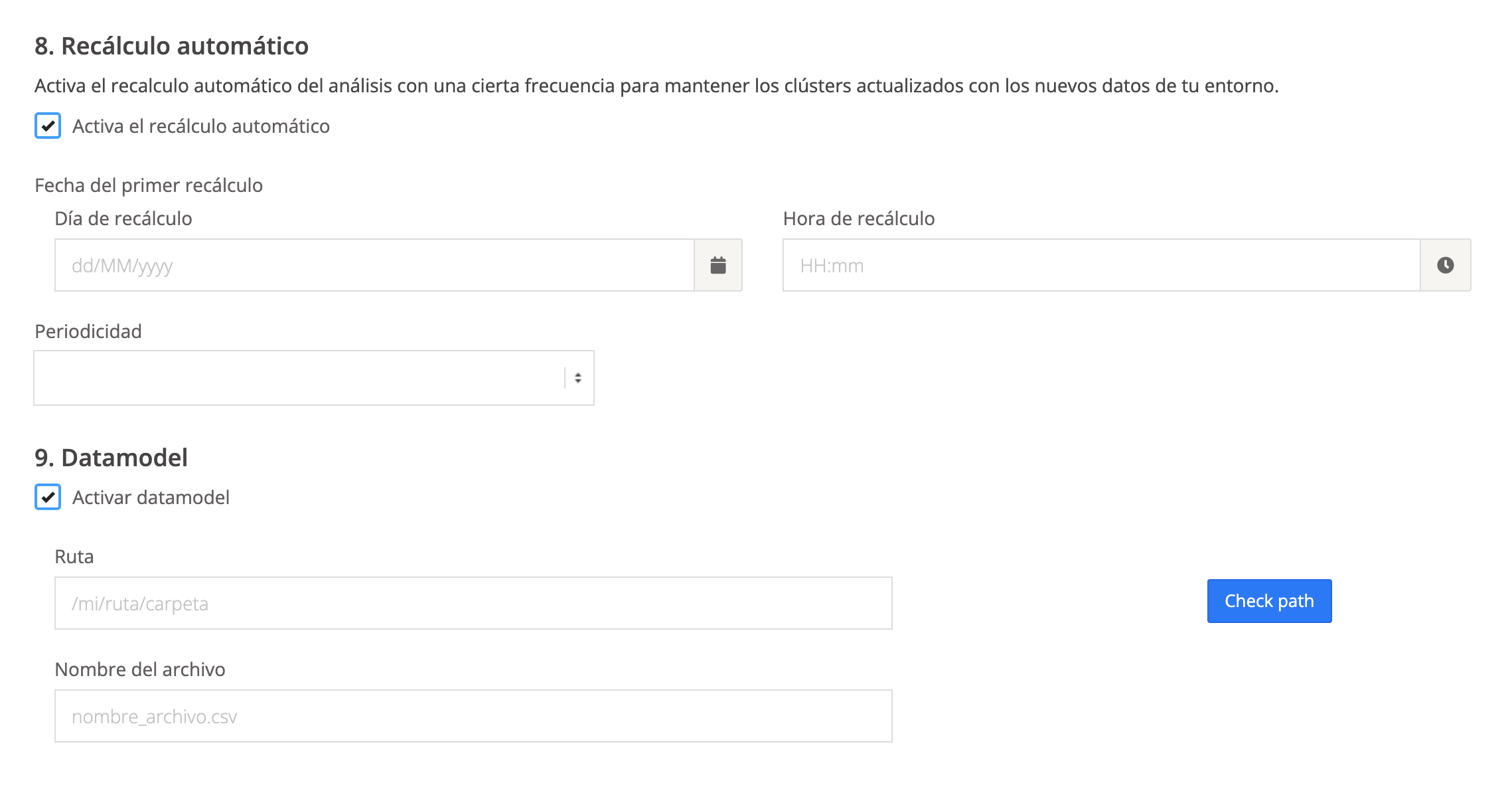The width and height of the screenshot is (1512, 793).
Task: Click the 'Nombre del archivo' label
Action: (140, 669)
